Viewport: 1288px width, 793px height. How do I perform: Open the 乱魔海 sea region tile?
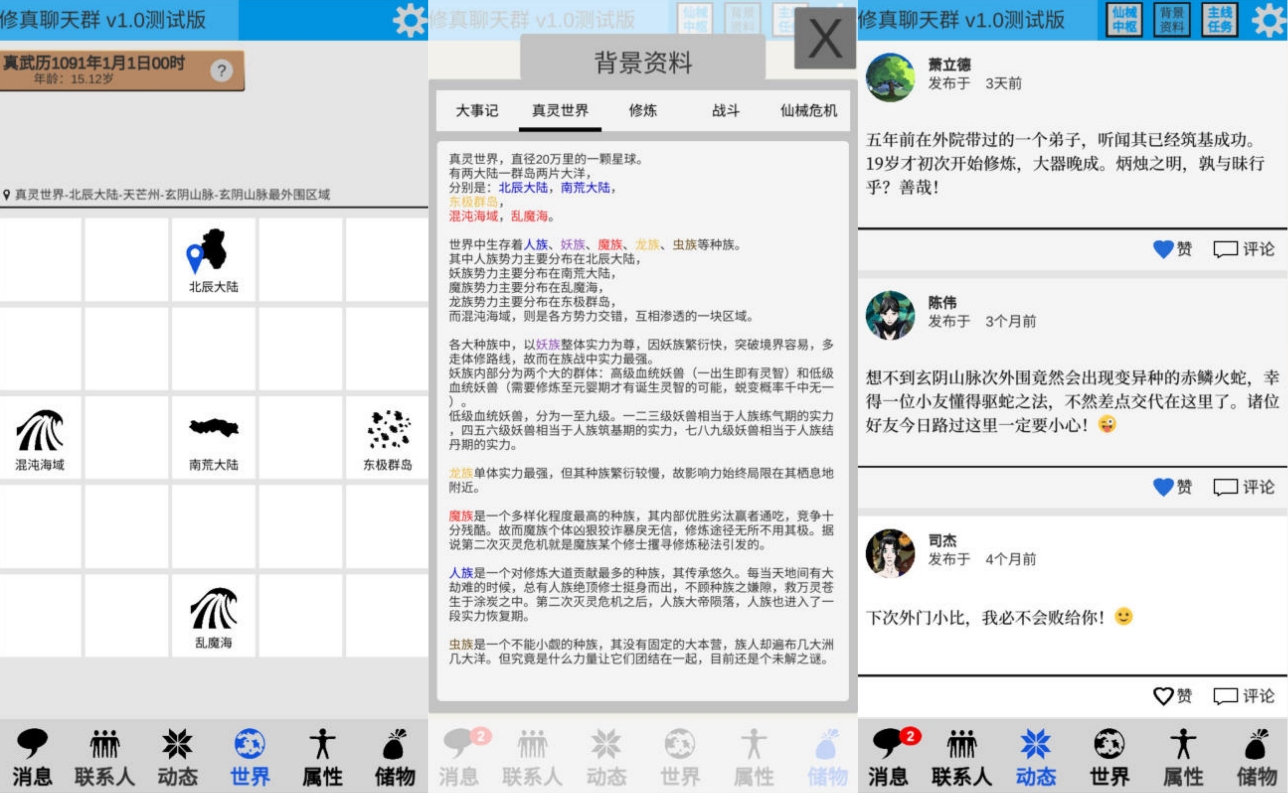coord(213,616)
